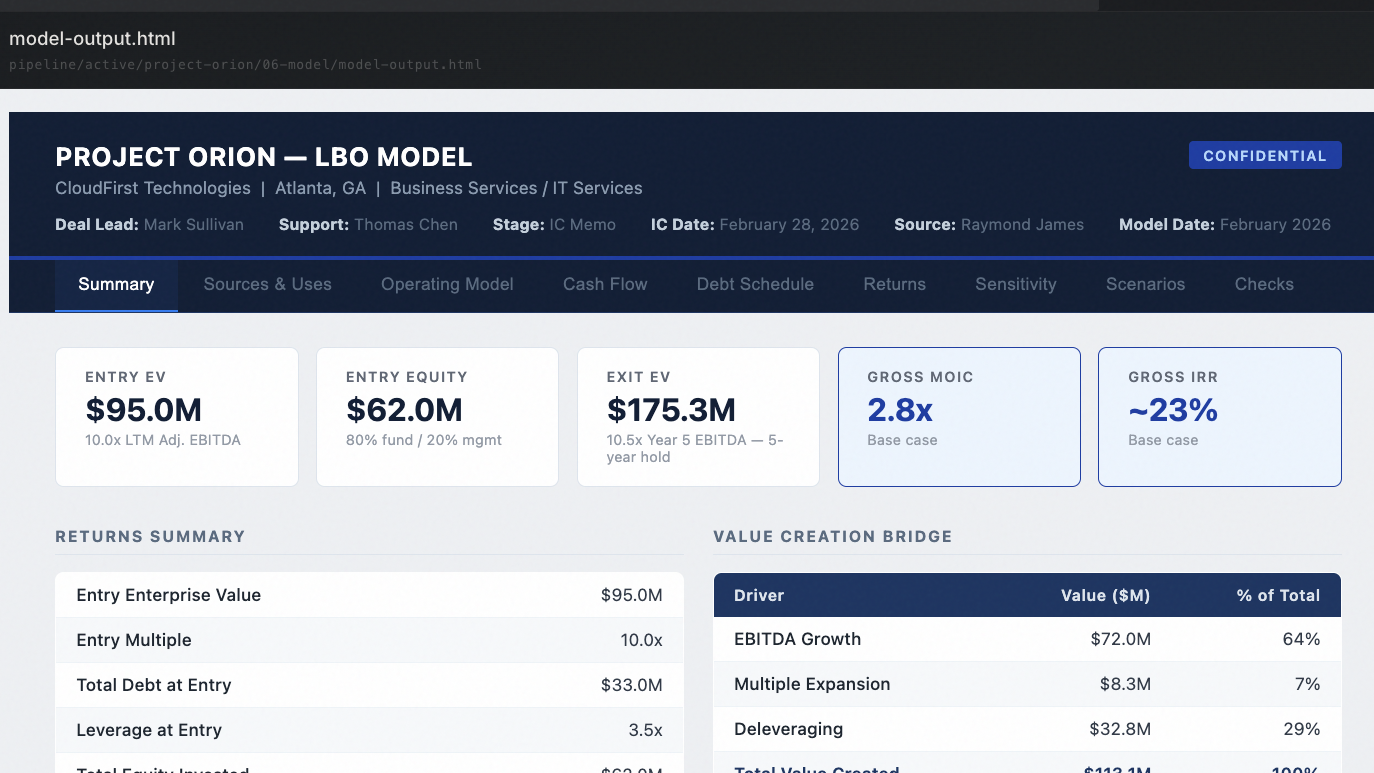Click the active Summary tab
The width and height of the screenshot is (1374, 773).
[116, 284]
